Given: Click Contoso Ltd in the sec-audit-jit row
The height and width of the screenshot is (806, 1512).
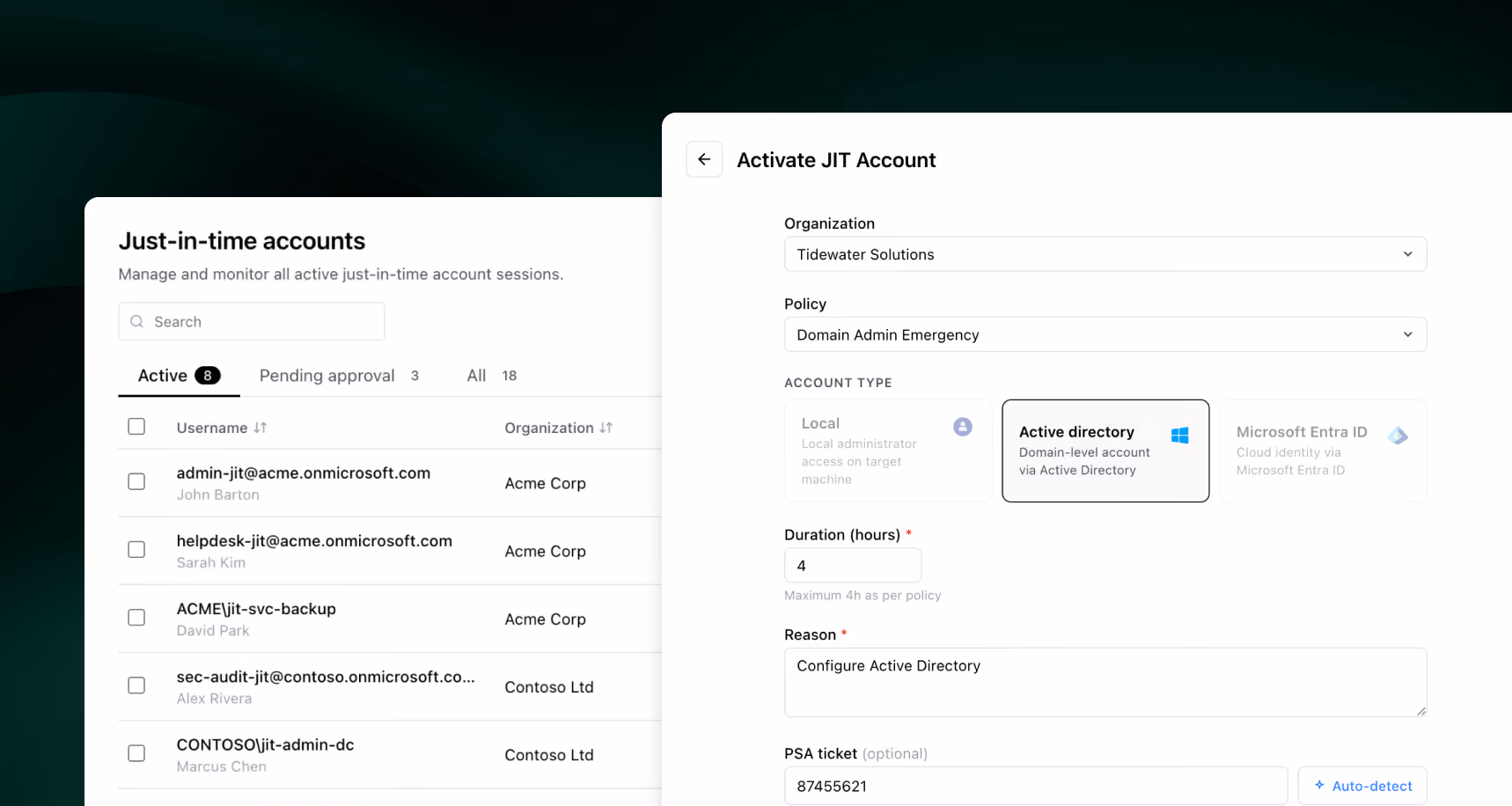Looking at the screenshot, I should [x=549, y=687].
